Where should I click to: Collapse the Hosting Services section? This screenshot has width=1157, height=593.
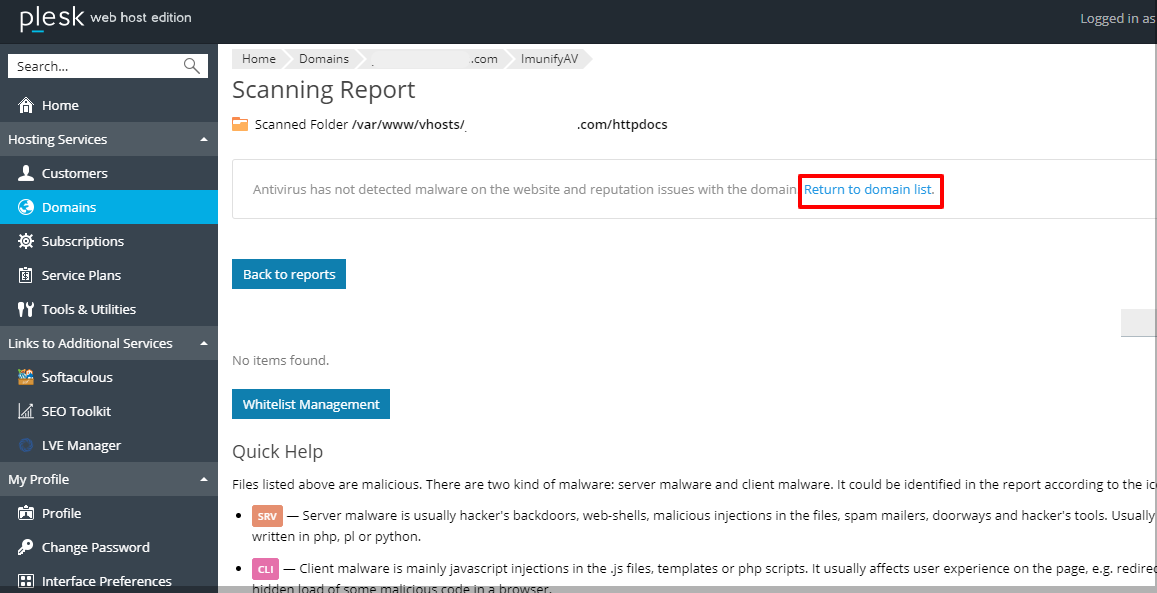point(204,139)
